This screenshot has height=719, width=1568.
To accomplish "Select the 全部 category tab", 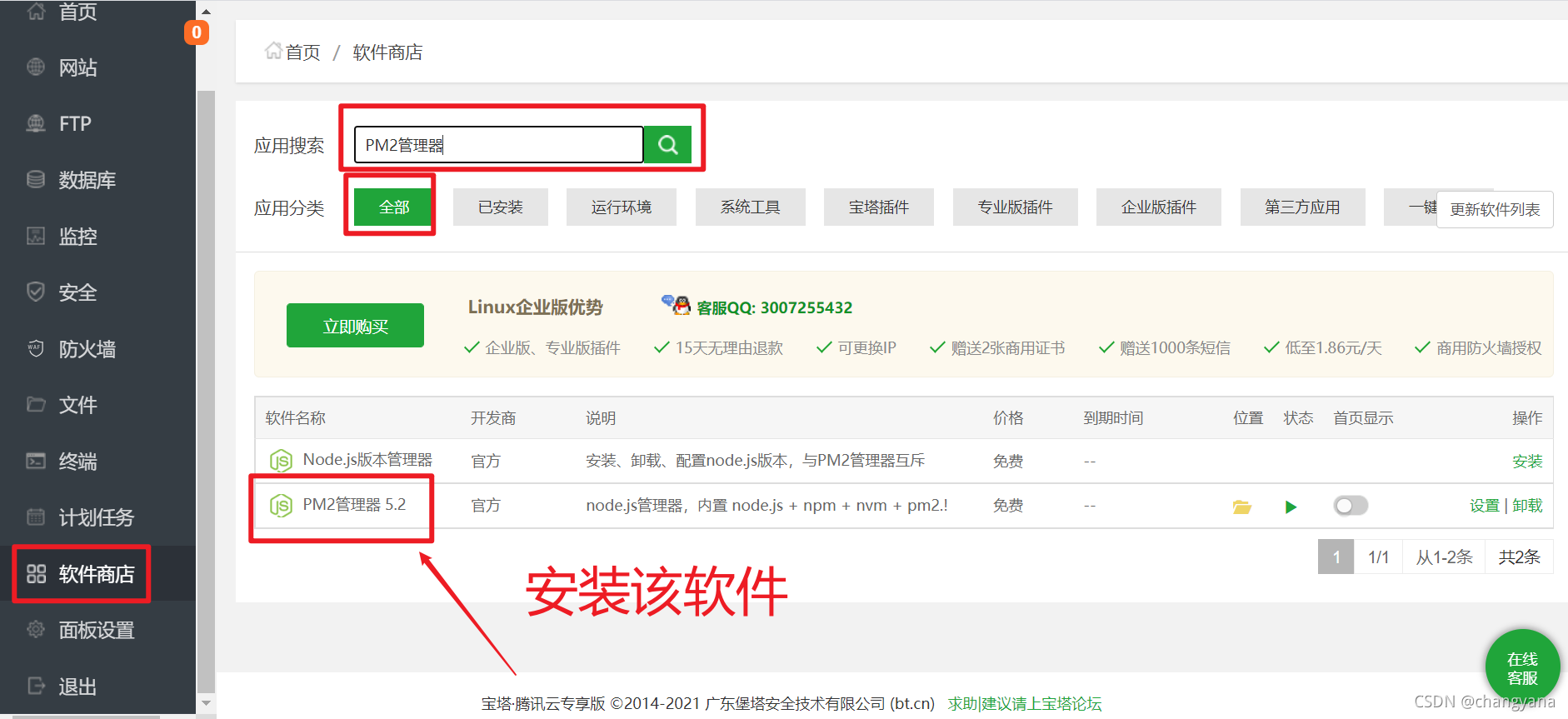I will 394,207.
